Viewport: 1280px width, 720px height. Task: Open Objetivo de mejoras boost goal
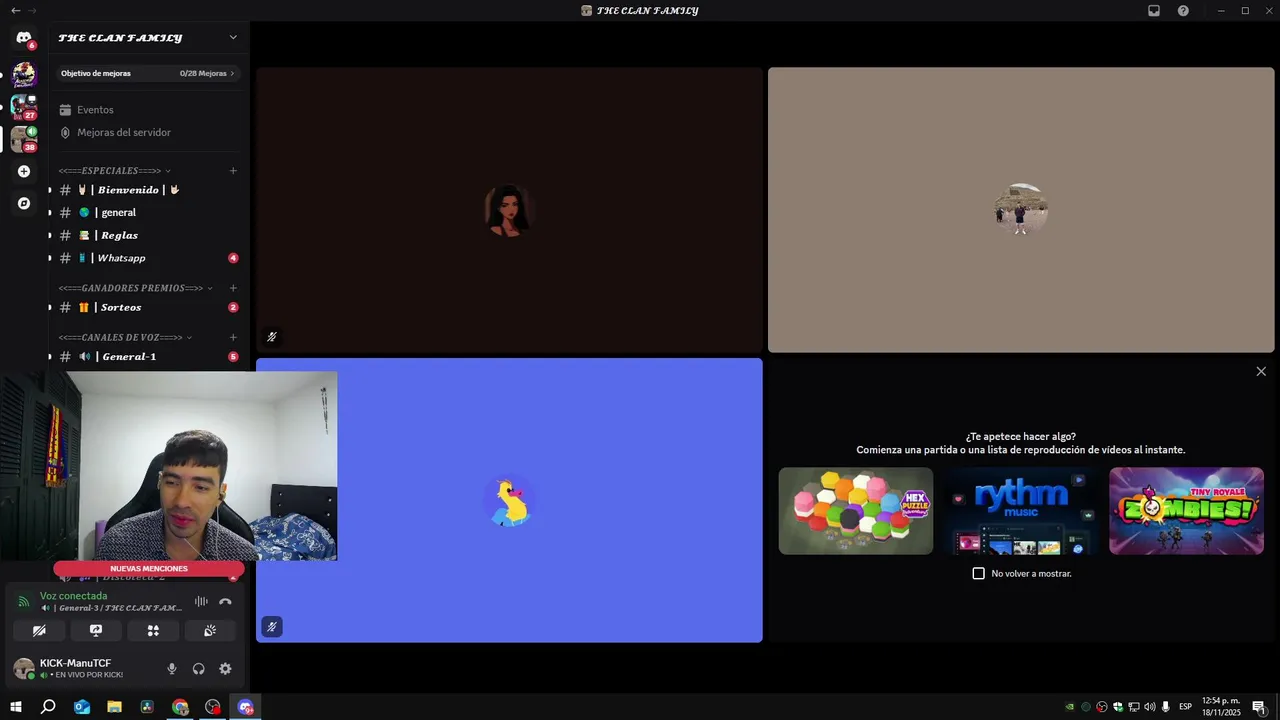147,73
